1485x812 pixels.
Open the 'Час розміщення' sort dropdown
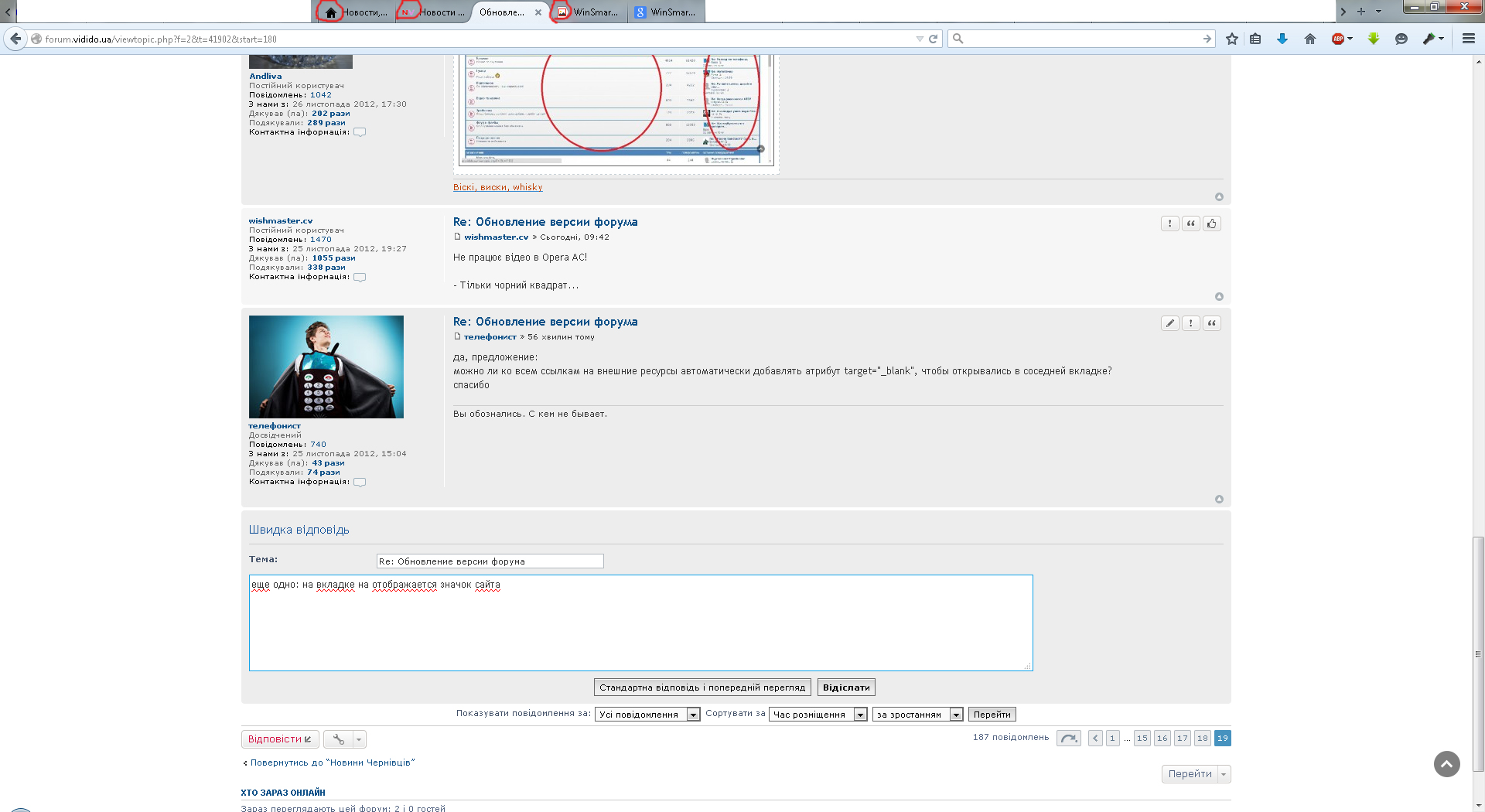pos(818,715)
